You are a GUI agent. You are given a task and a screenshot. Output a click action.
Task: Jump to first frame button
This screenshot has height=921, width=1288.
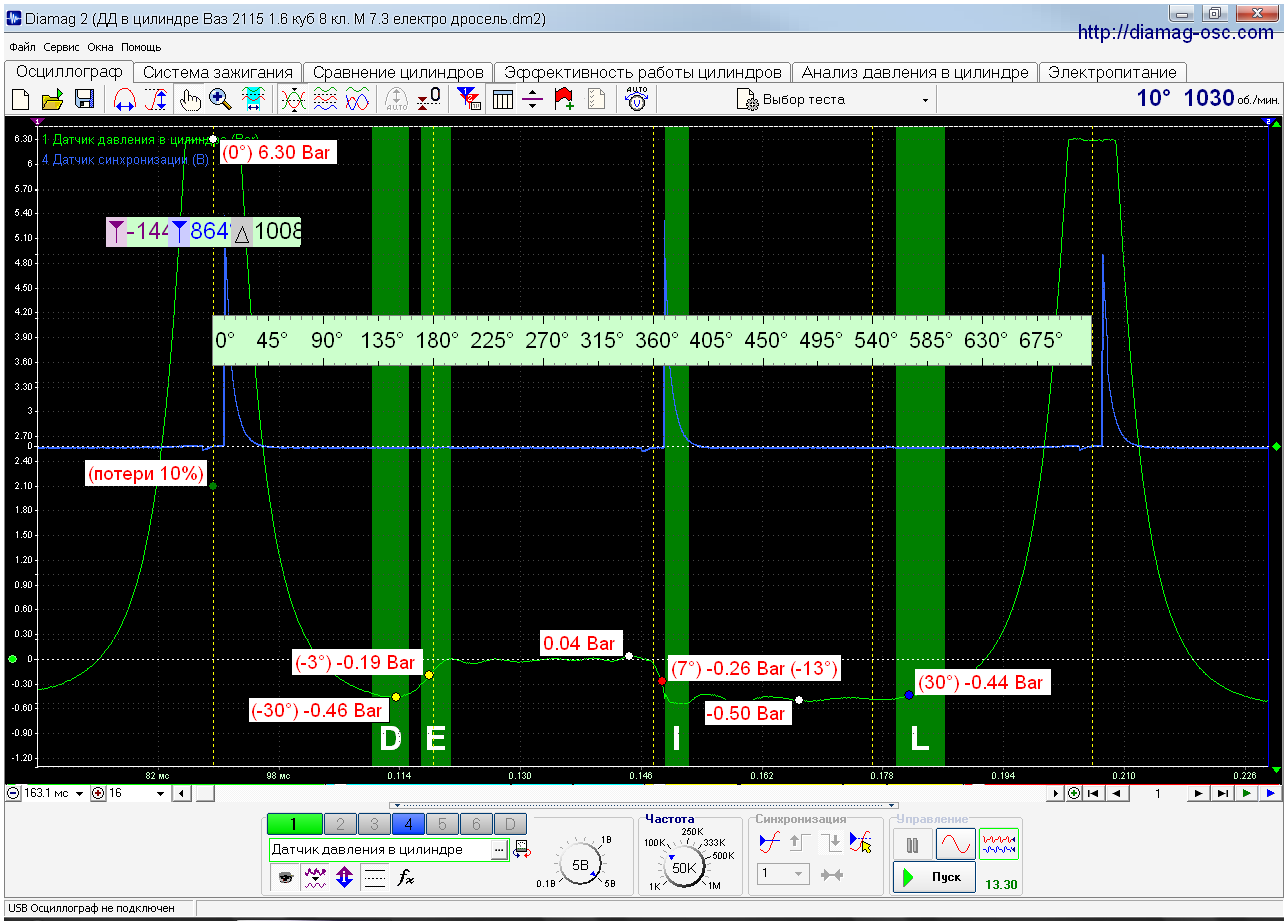click(1092, 793)
